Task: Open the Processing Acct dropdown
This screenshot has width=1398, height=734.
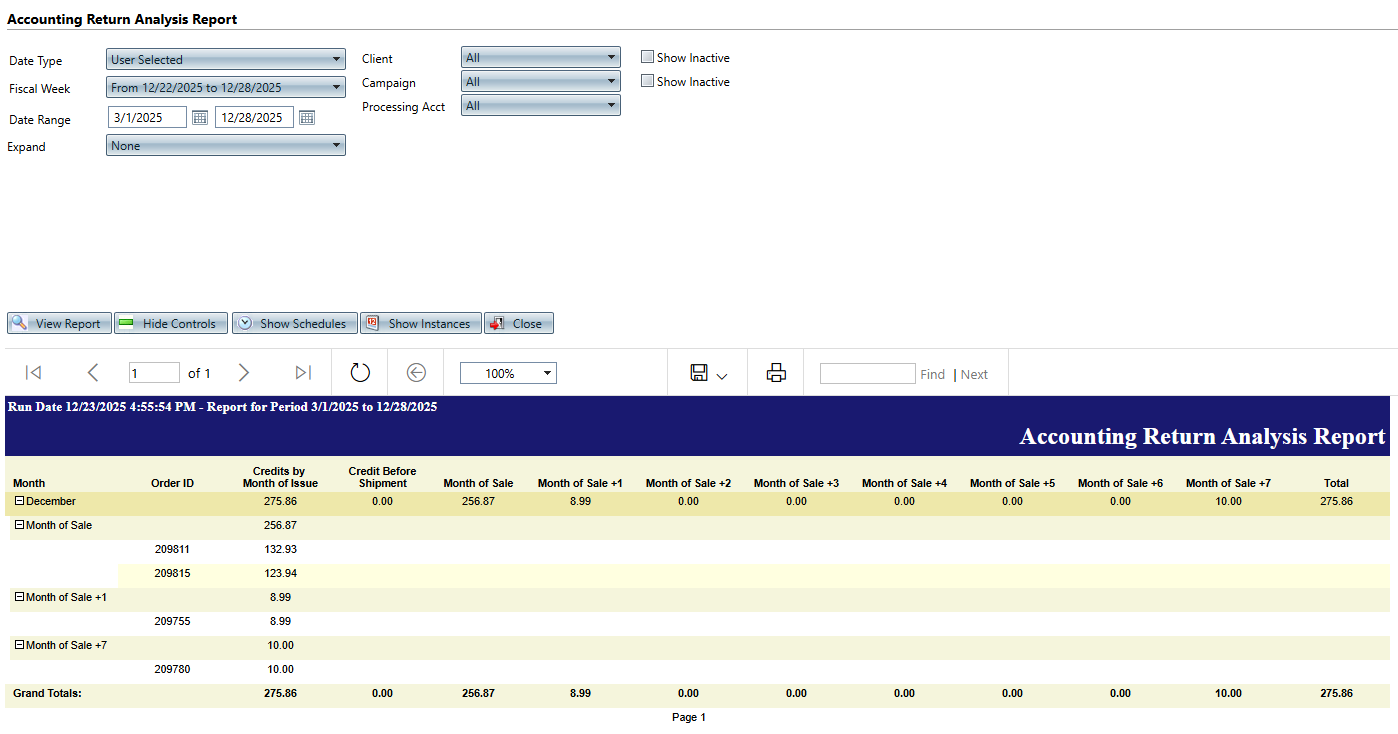Action: pos(540,105)
